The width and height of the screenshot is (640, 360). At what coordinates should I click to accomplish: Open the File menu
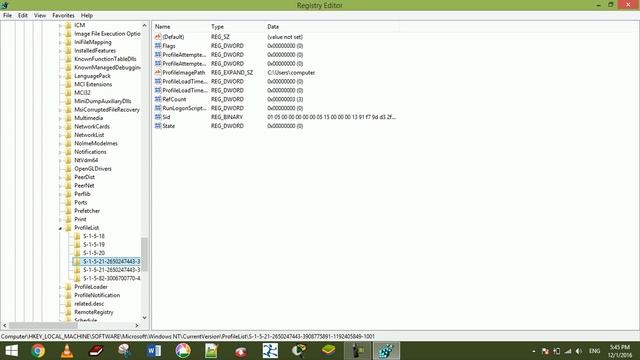tap(7, 16)
